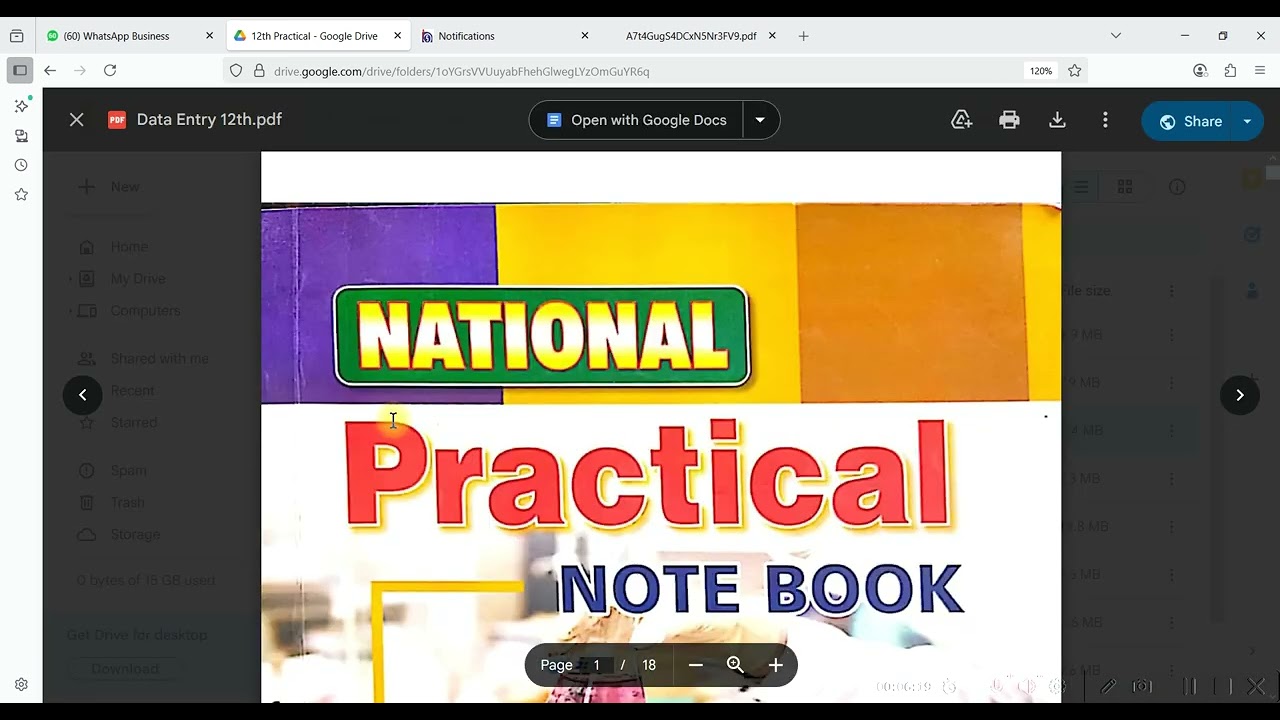Go forward one page
The image size is (1280, 720).
click(80, 71)
